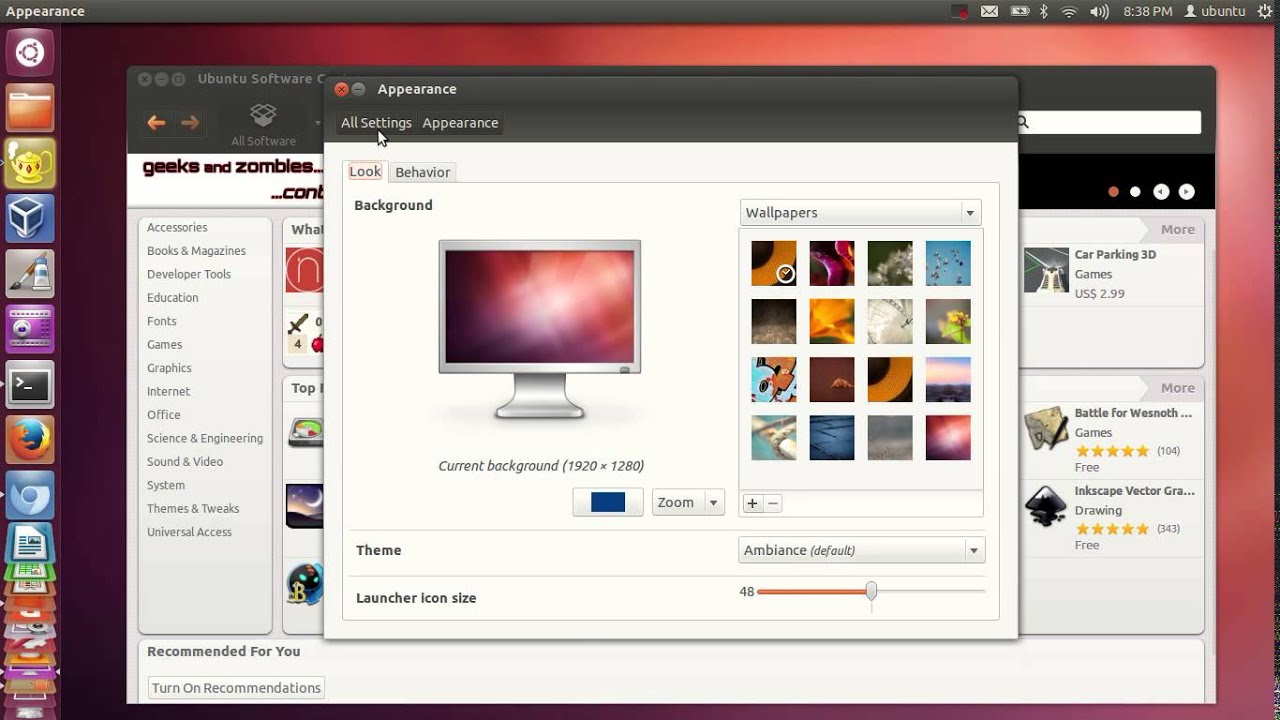Launch the yellow teapot app in launcher
The width and height of the screenshot is (1280, 720).
pyautogui.click(x=30, y=163)
